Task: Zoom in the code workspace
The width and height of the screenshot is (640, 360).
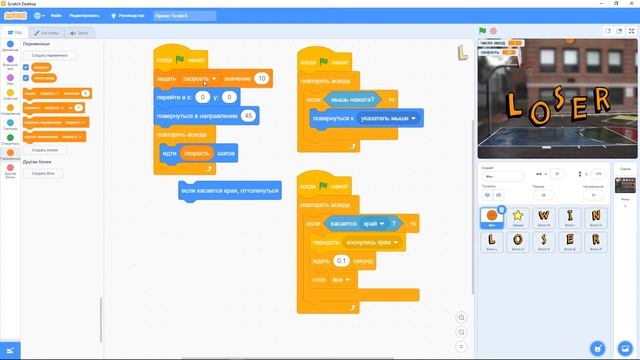Action: (461, 317)
